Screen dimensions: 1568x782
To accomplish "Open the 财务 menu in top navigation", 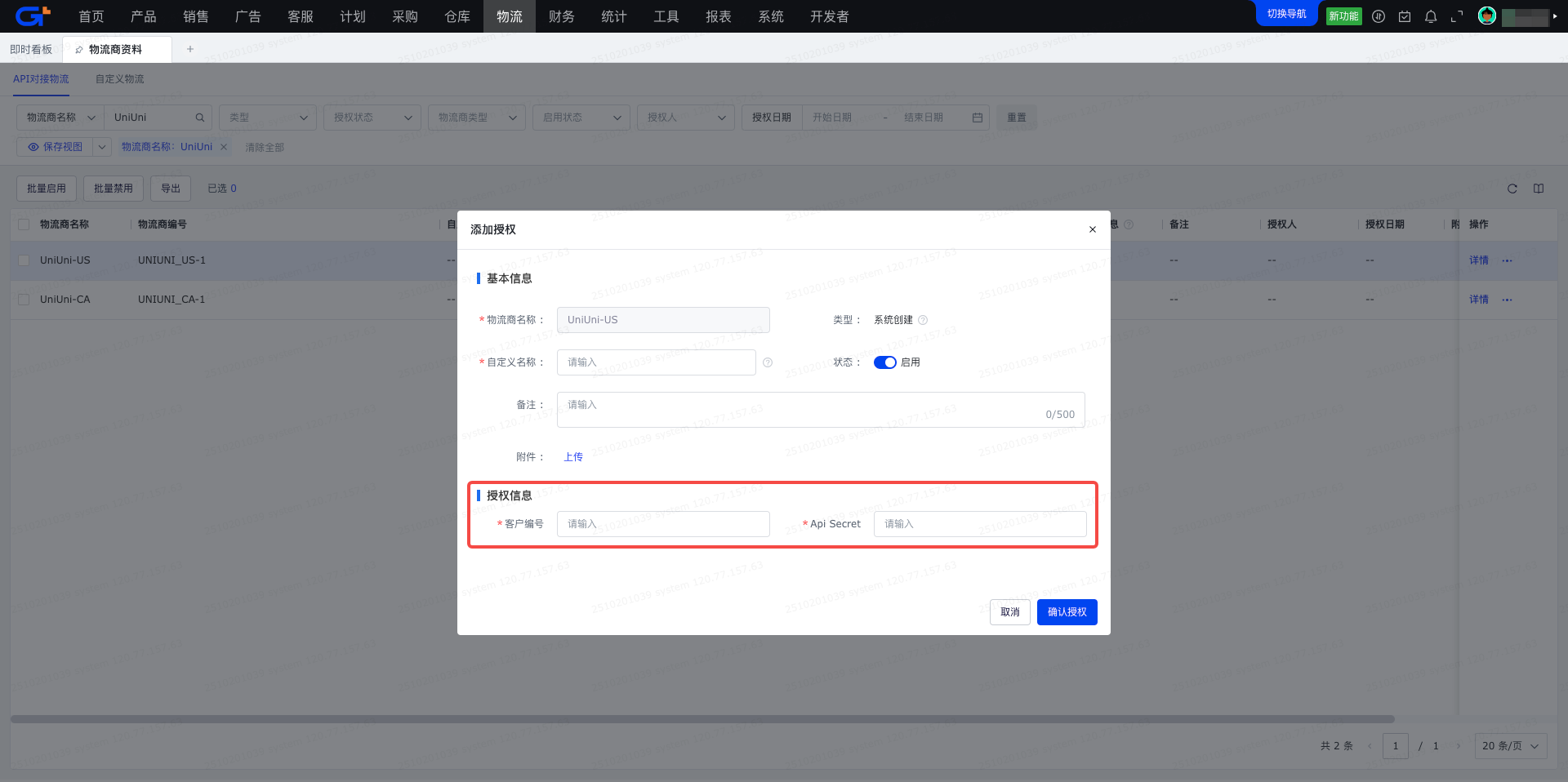I will (x=561, y=16).
